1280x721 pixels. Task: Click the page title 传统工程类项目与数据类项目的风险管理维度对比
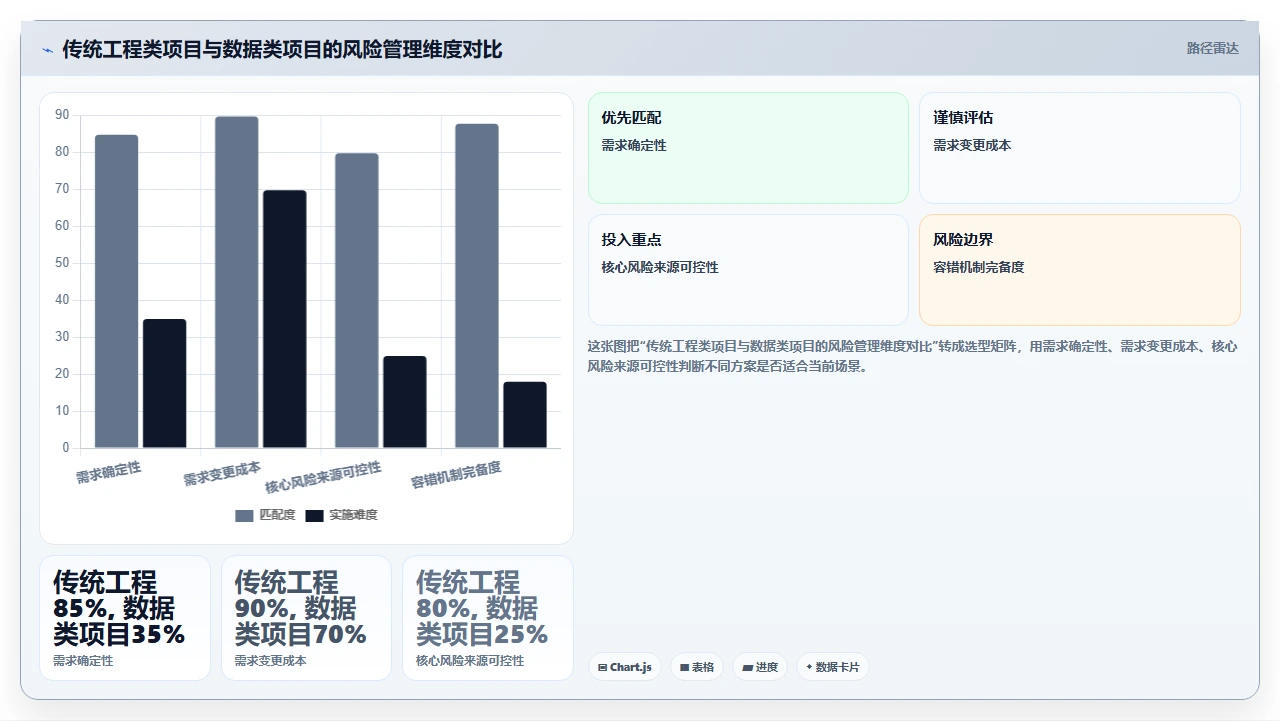283,49
